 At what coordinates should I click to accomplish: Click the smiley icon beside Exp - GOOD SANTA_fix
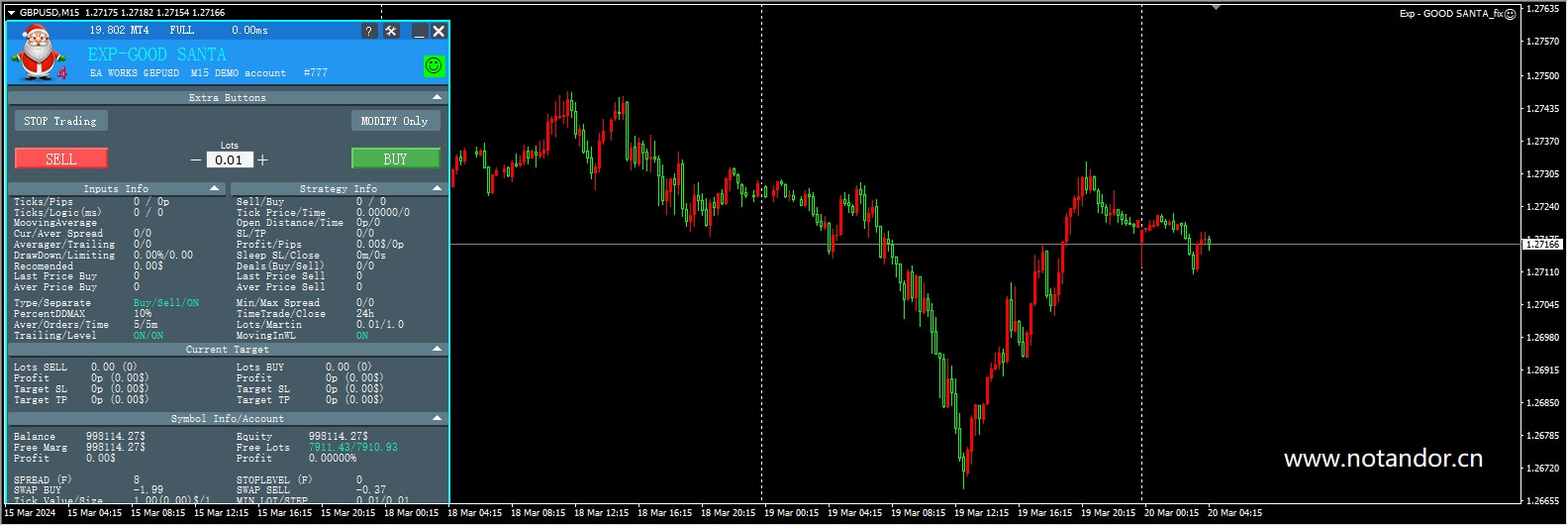click(1510, 14)
